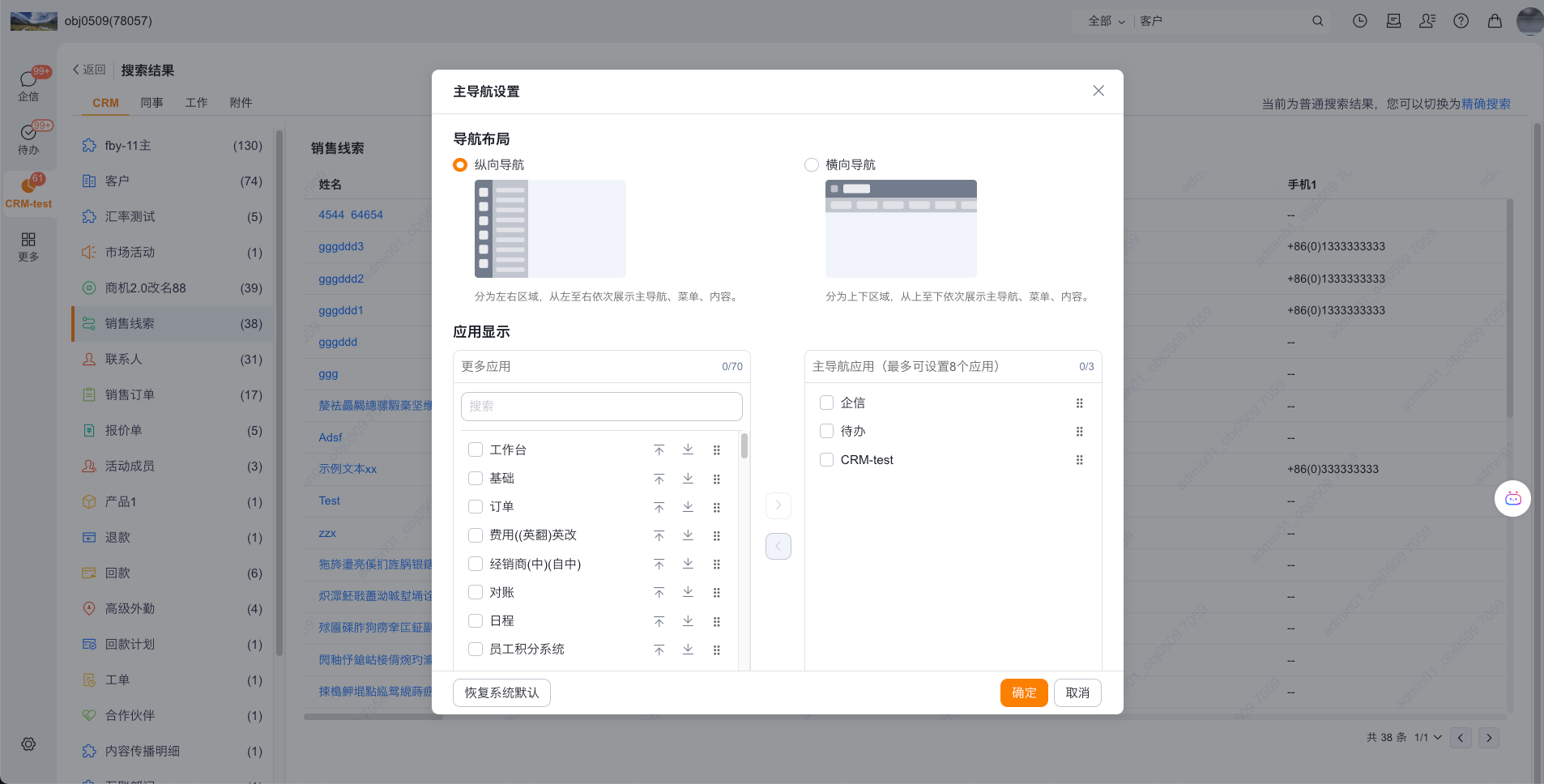
Task: Click the app list scrollbar thumb
Action: [744, 446]
